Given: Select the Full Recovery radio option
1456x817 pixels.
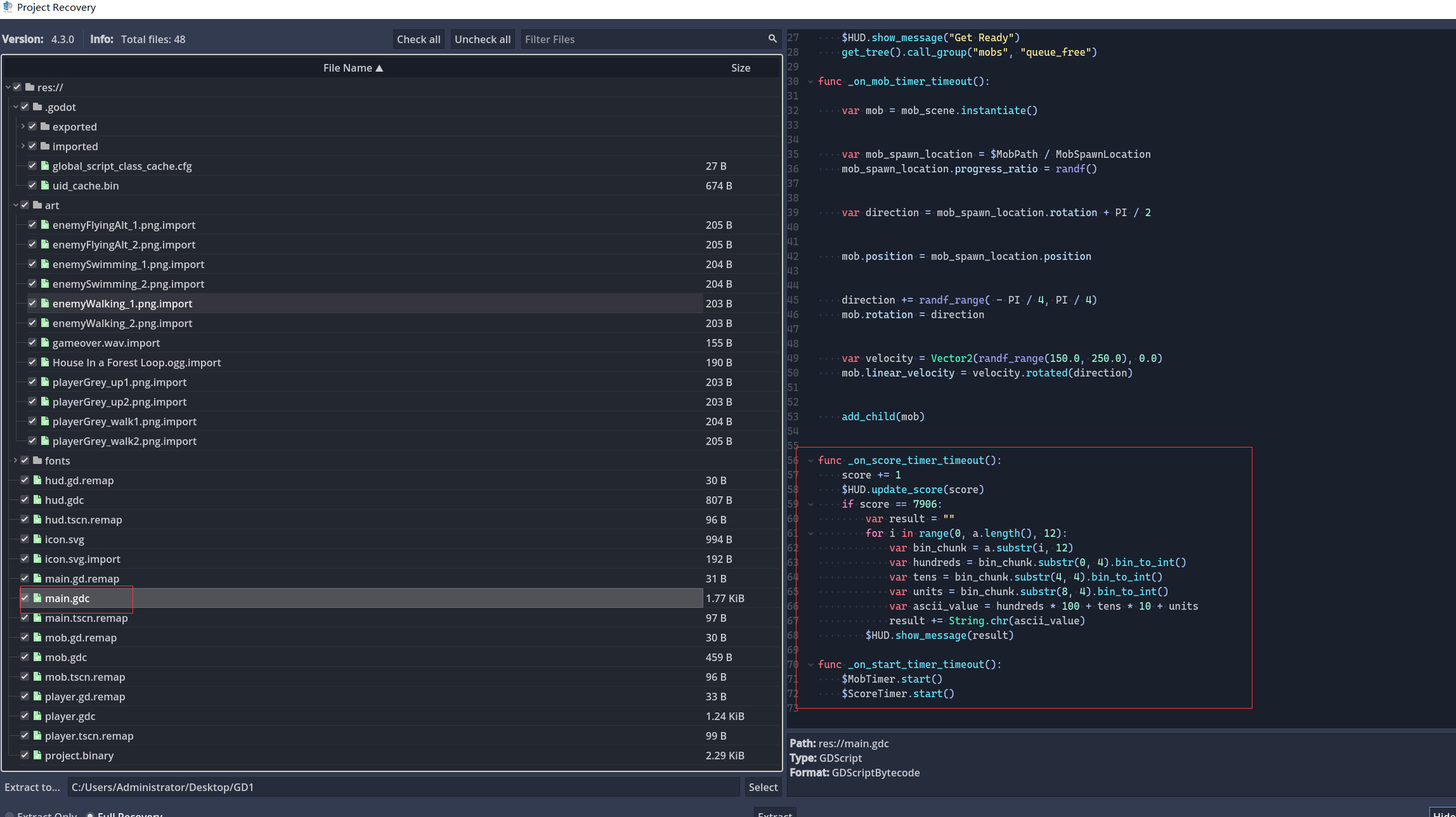Looking at the screenshot, I should (x=90, y=814).
